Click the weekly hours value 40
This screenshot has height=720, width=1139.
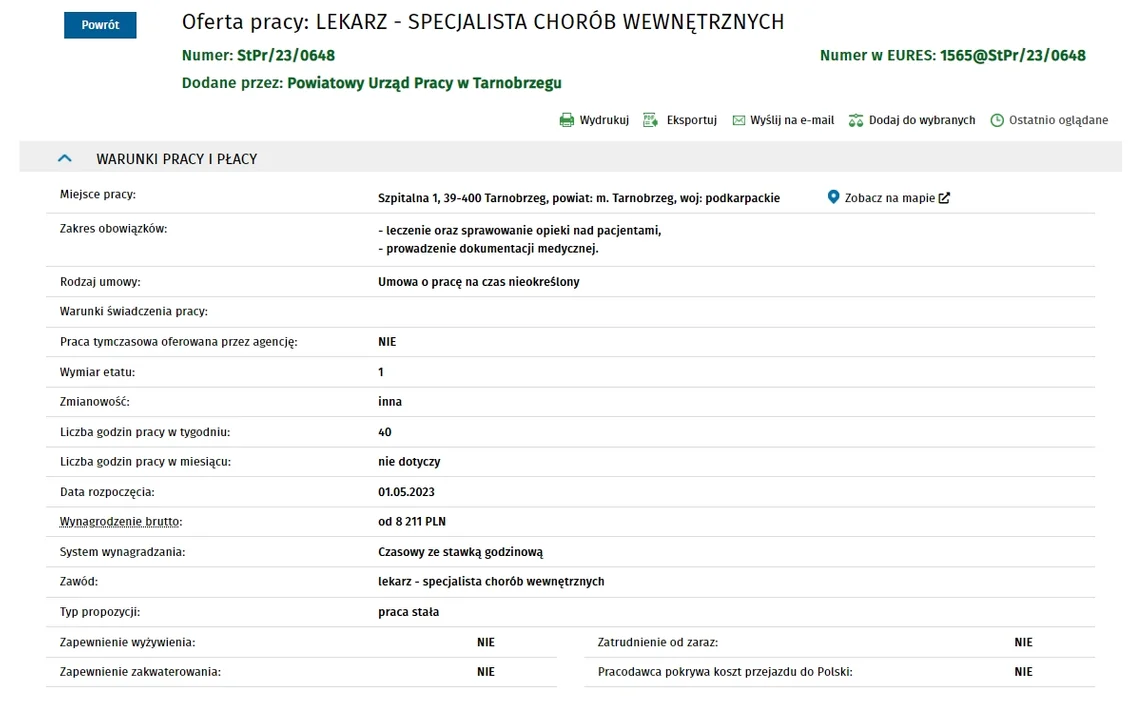pyautogui.click(x=385, y=432)
